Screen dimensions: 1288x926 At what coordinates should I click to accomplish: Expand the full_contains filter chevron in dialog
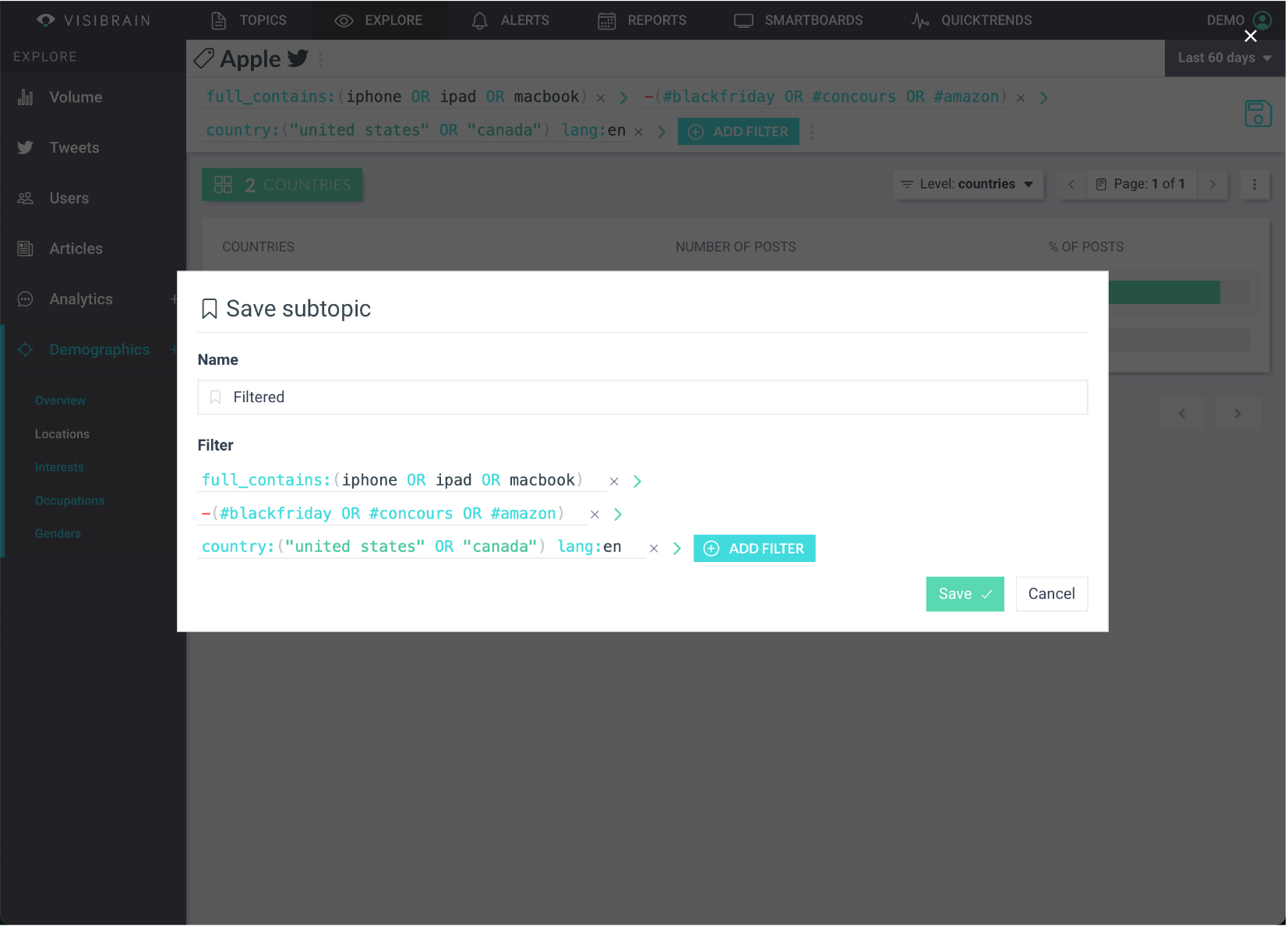click(x=637, y=482)
